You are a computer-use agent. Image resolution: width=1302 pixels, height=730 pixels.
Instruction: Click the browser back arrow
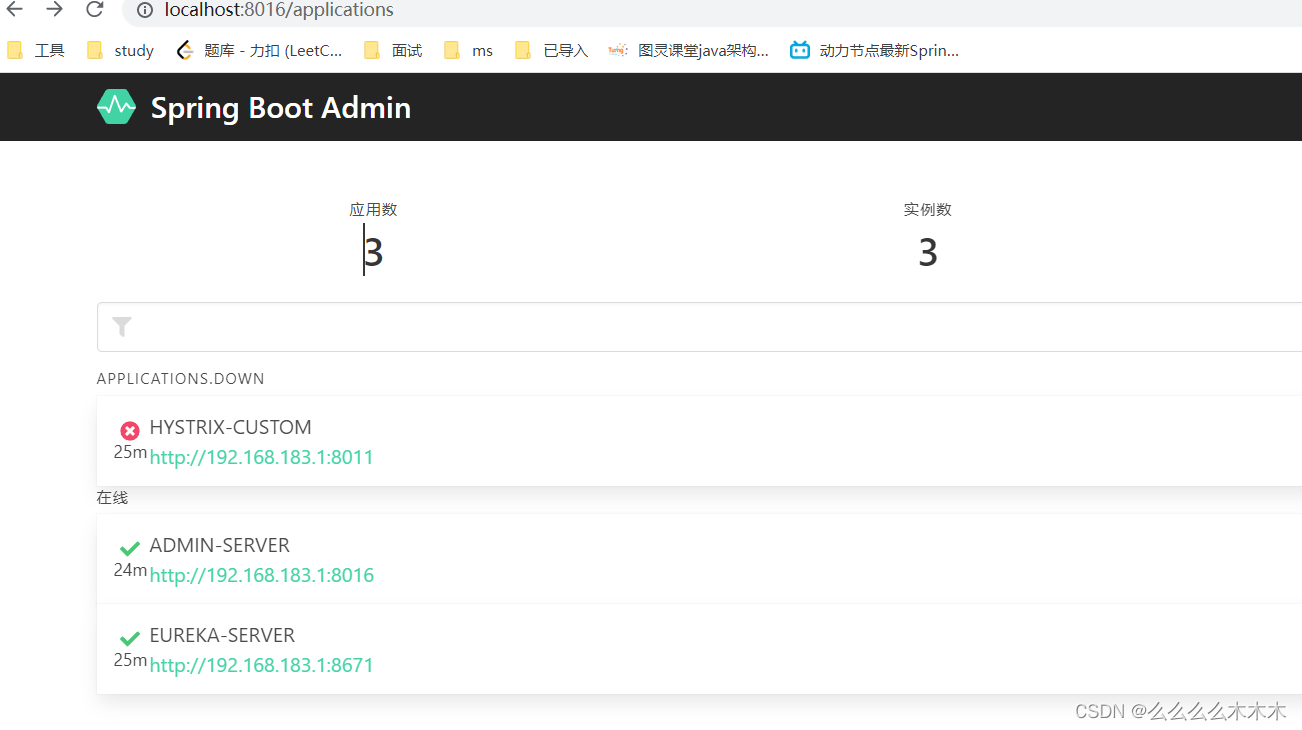pyautogui.click(x=14, y=9)
